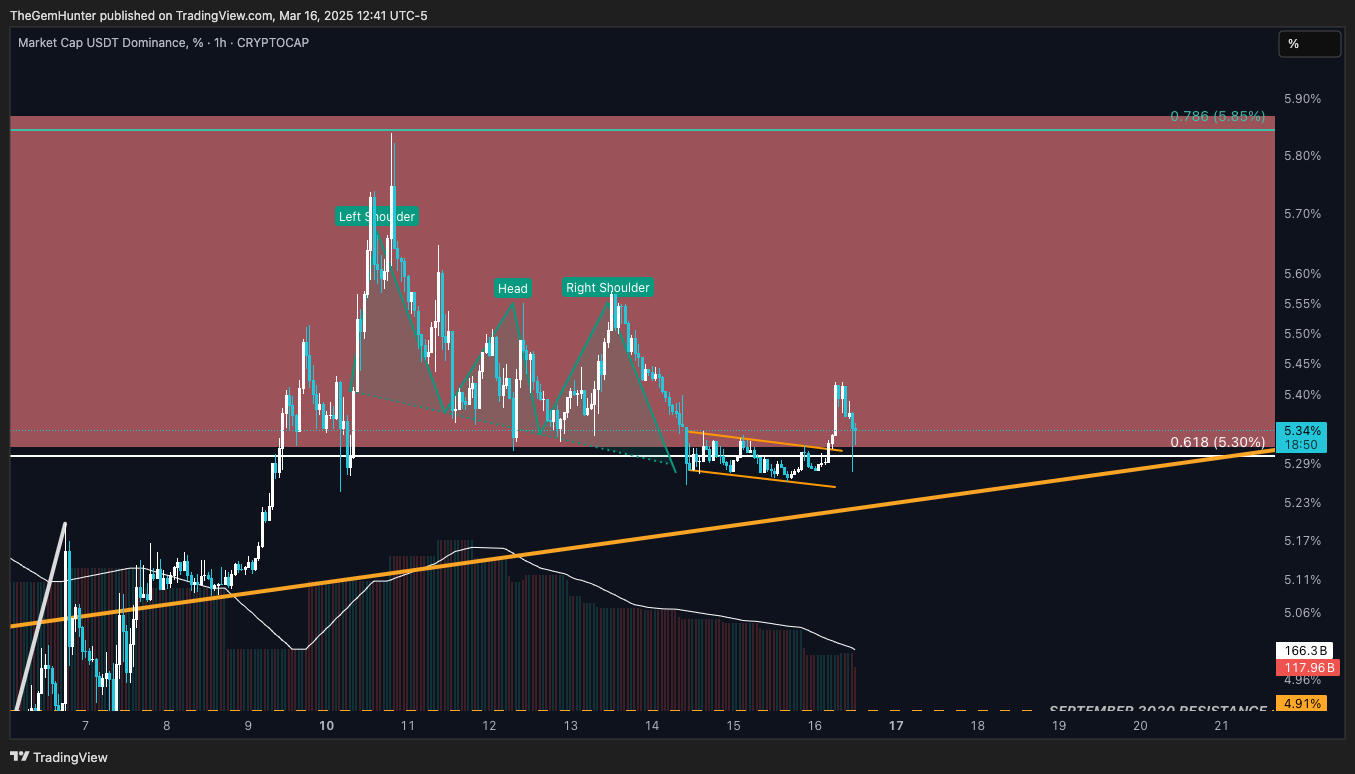Click the 5.40% price axis label

tap(1302, 393)
